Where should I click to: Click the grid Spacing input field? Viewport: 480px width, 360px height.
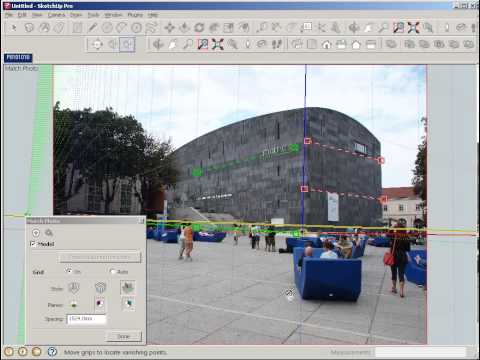click(86, 319)
